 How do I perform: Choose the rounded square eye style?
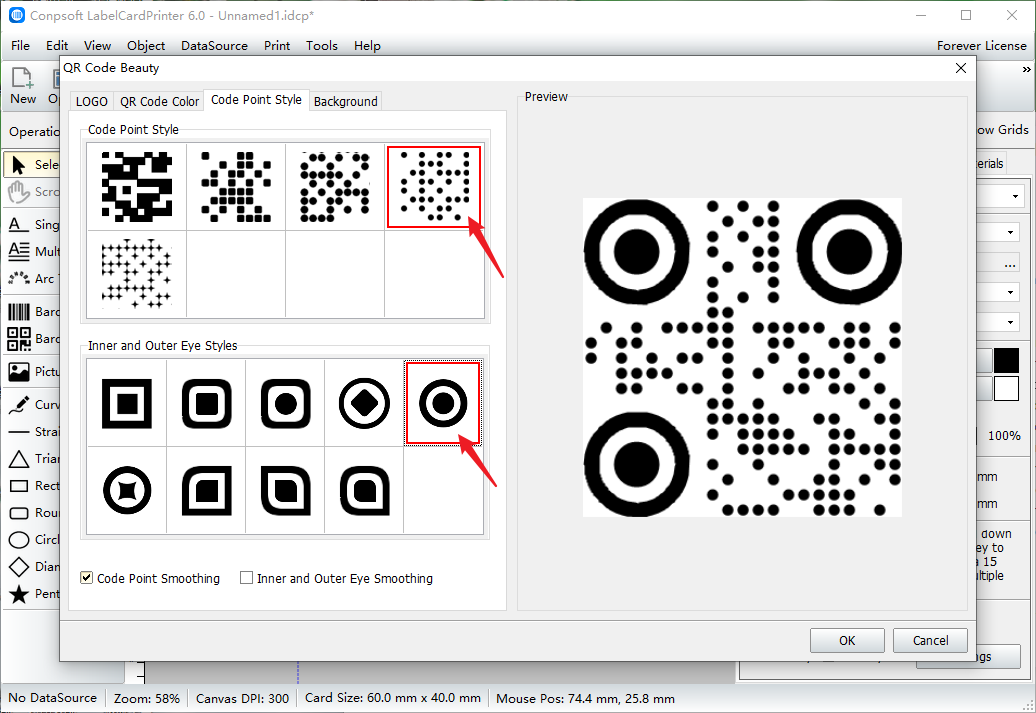[x=206, y=403]
